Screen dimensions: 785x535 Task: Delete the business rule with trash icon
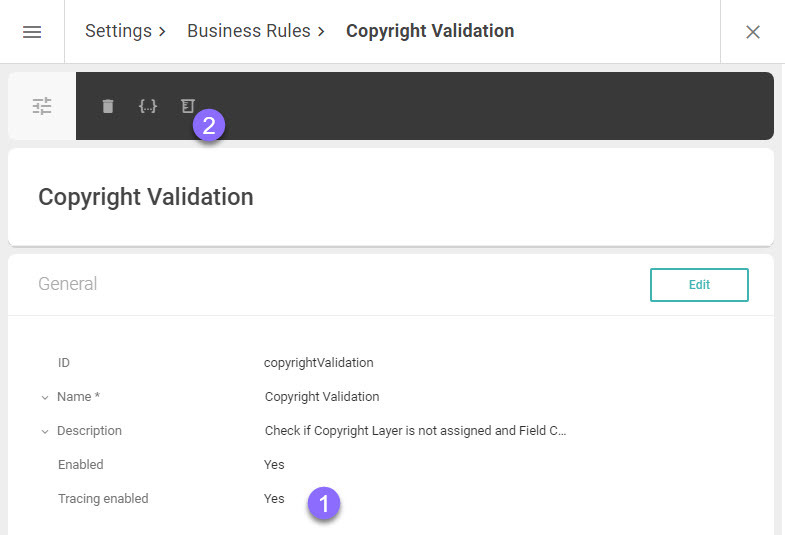pyautogui.click(x=108, y=106)
